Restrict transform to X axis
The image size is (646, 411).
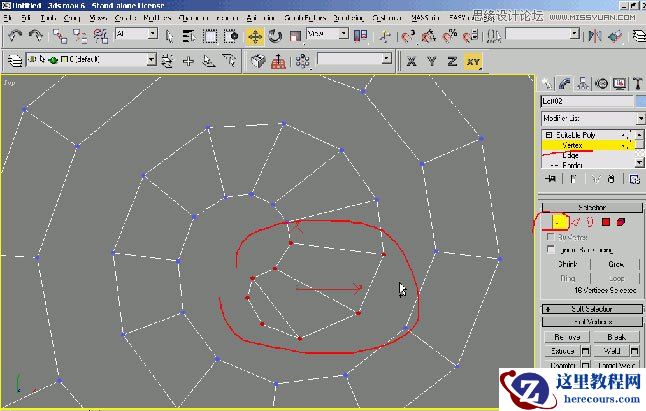(x=411, y=62)
